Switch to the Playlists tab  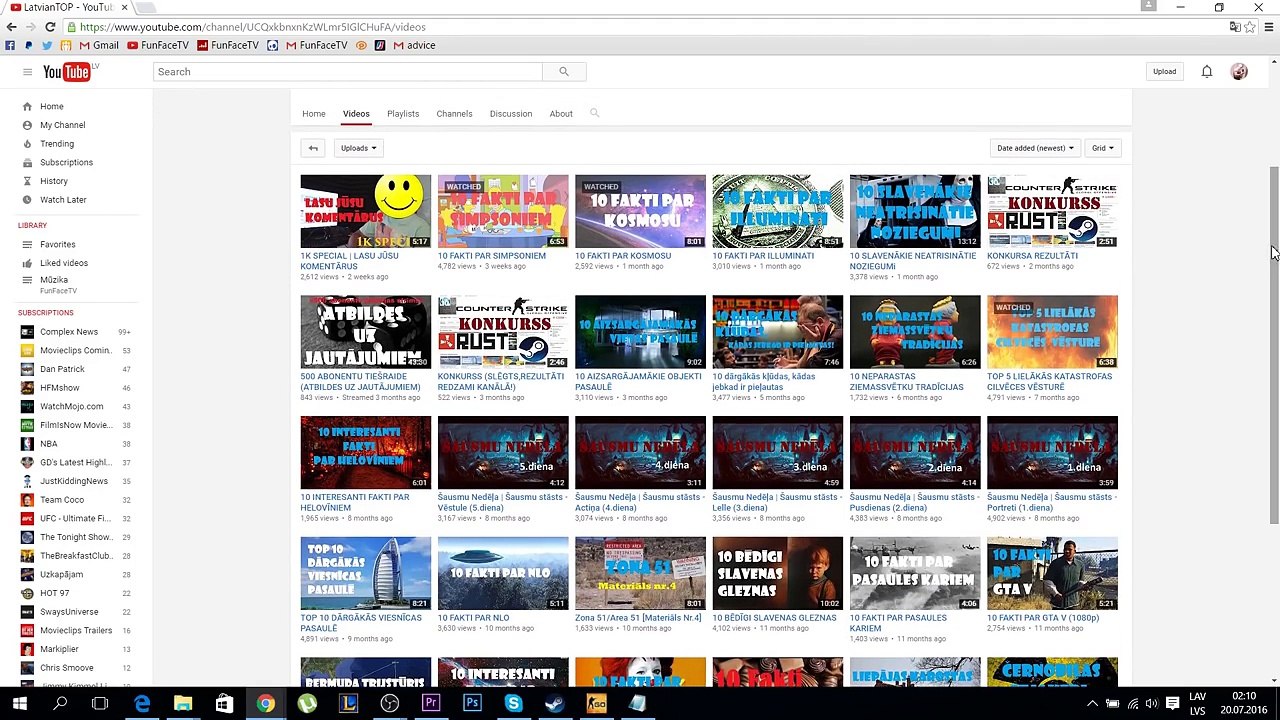pos(403,114)
